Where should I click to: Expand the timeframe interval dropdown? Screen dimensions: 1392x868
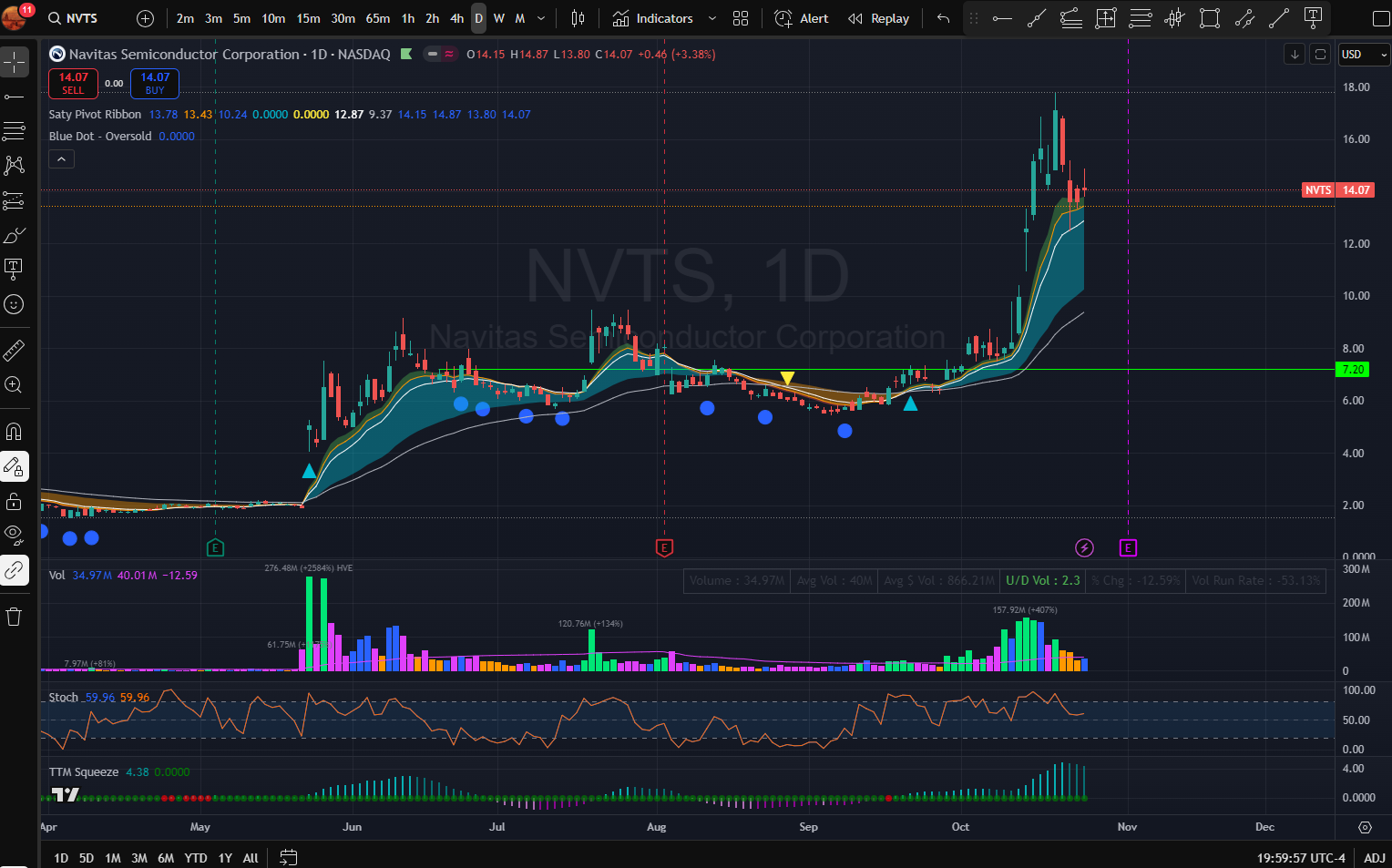pos(541,18)
